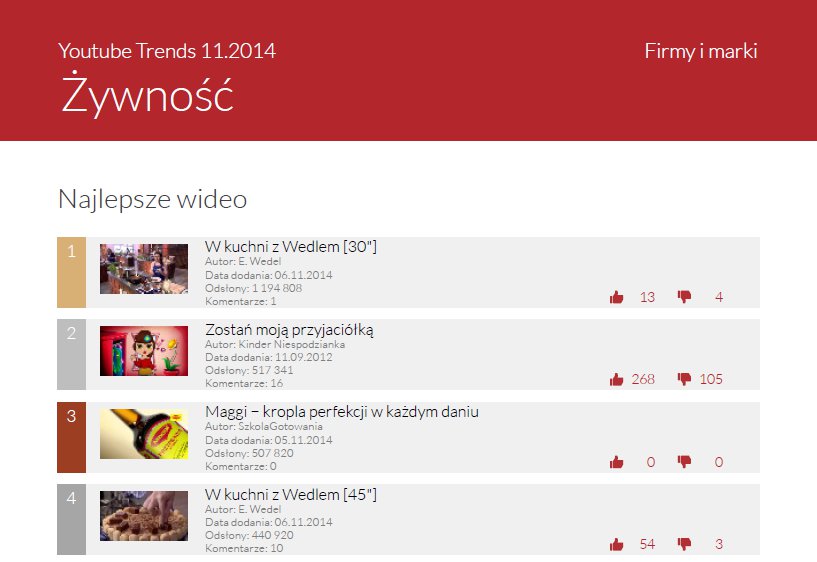Select the Maggi bottle thumbnail
The width and height of the screenshot is (817, 562).
coord(144,434)
